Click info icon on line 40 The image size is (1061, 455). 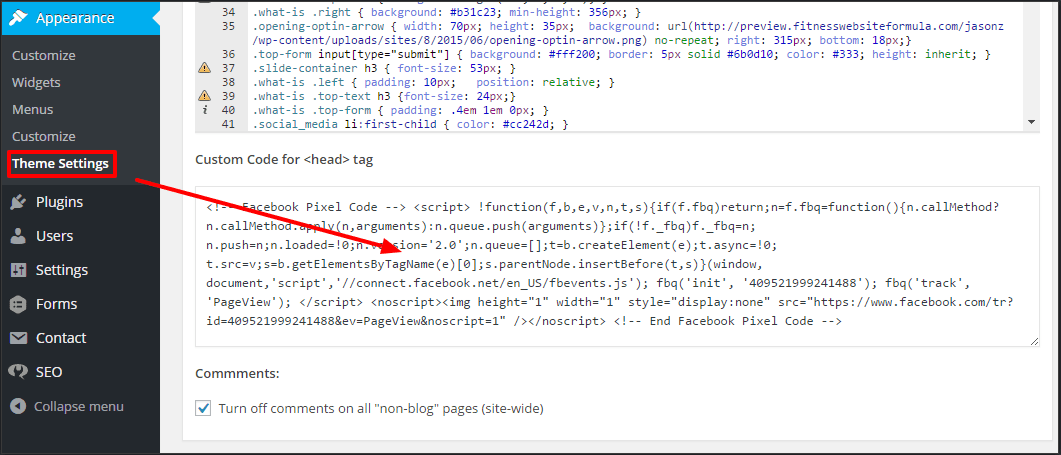click(x=204, y=110)
